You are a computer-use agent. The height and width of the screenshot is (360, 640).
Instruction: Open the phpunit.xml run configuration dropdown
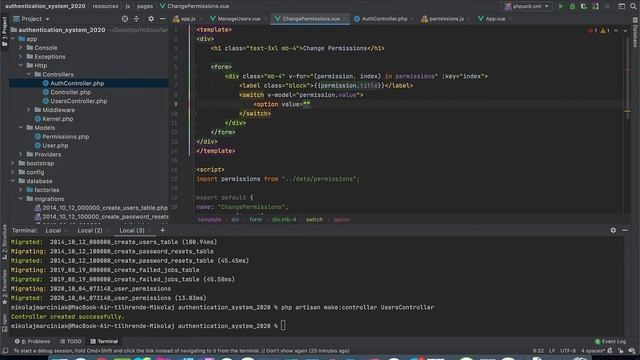coord(527,6)
